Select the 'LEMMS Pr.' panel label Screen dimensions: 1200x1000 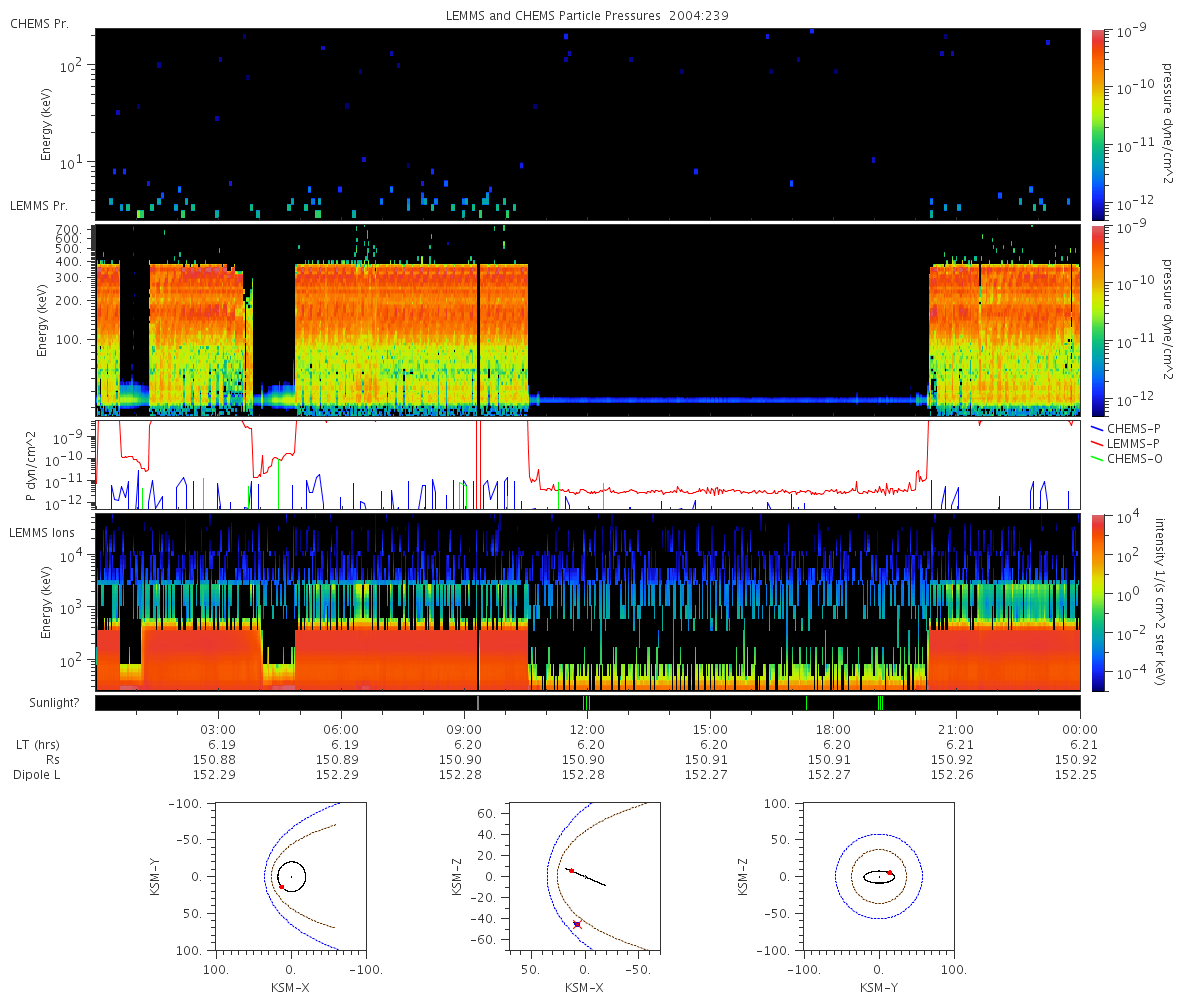pyautogui.click(x=39, y=205)
